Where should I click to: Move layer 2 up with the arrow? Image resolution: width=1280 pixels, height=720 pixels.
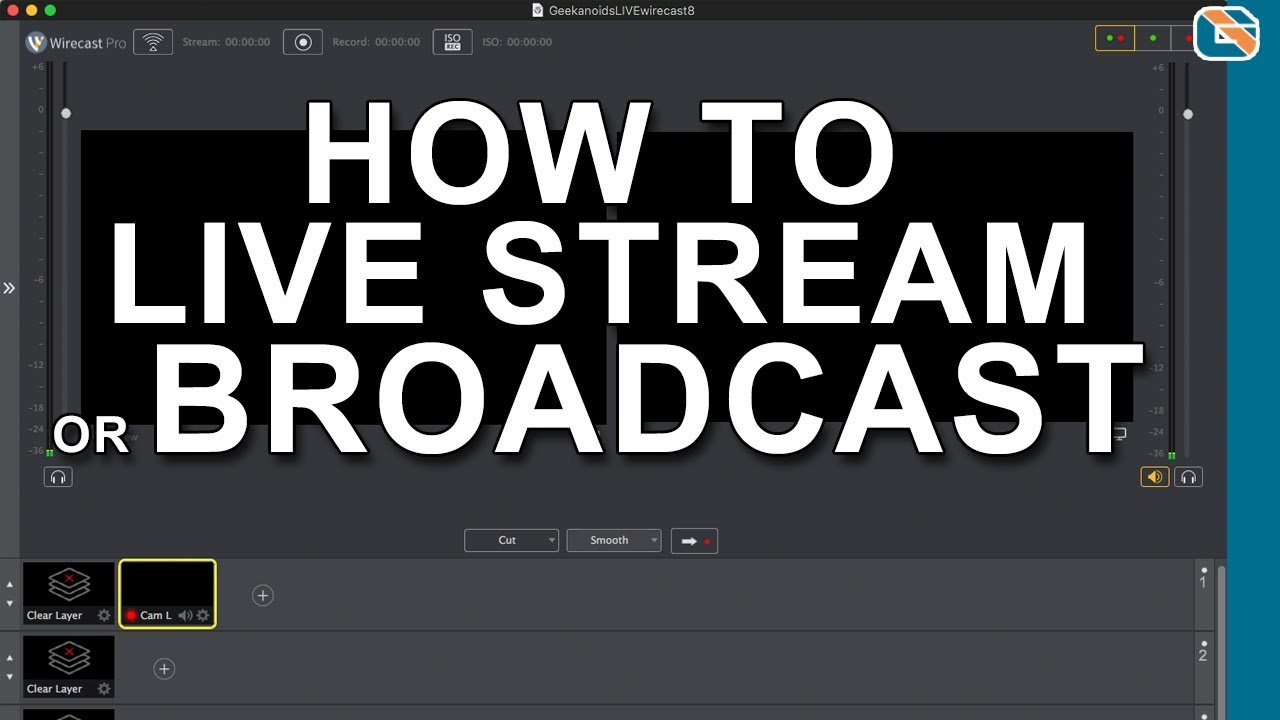click(10, 658)
